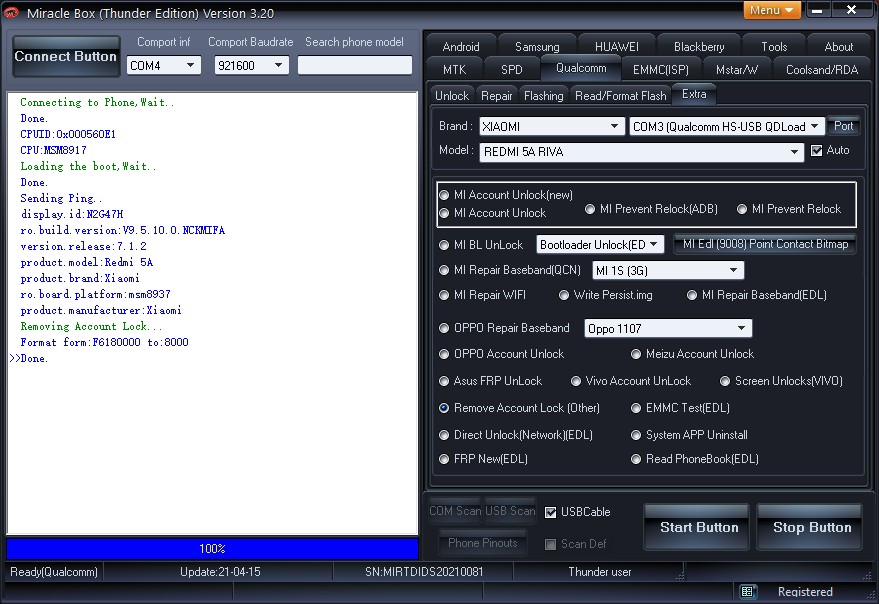Select MI Account Unlock(new) radio

pyautogui.click(x=444, y=195)
